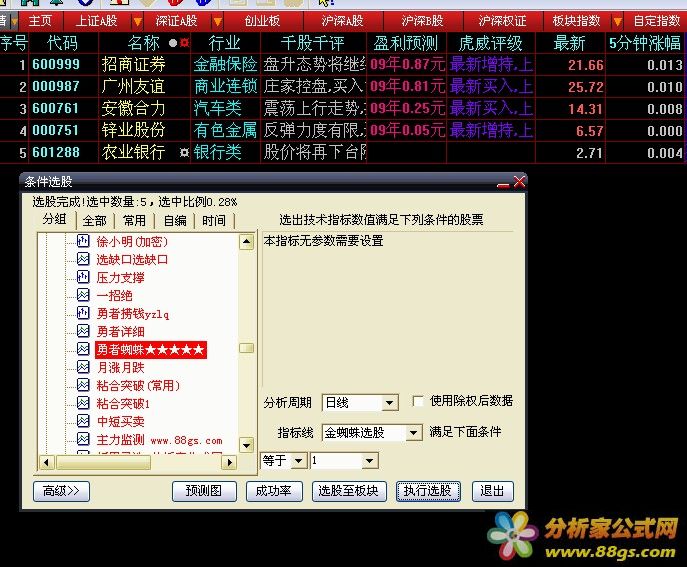
Task: Click the 高级>> button
Action: tap(61, 491)
